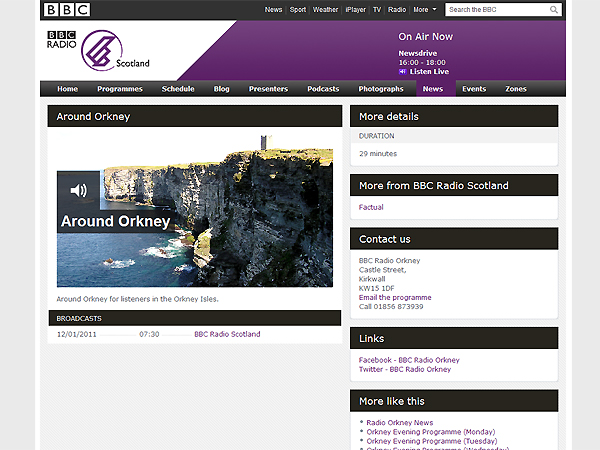The height and width of the screenshot is (450, 600).
Task: Click the 07:30 broadcast time
Action: [x=149, y=334]
